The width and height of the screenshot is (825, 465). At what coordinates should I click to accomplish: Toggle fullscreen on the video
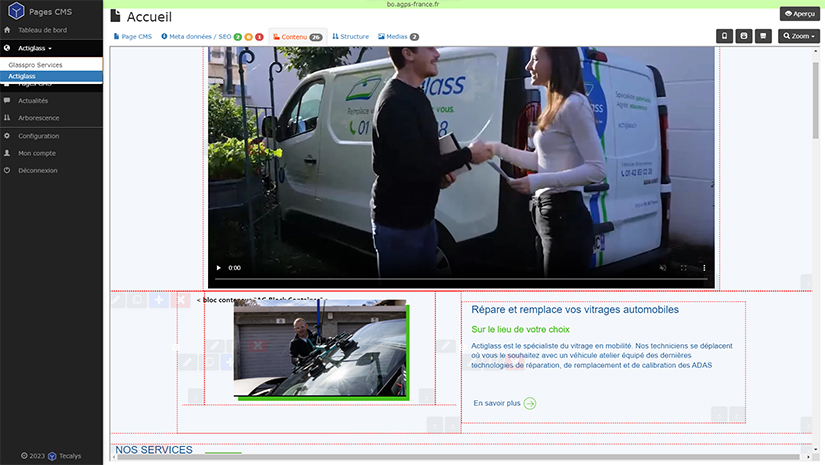tap(683, 268)
